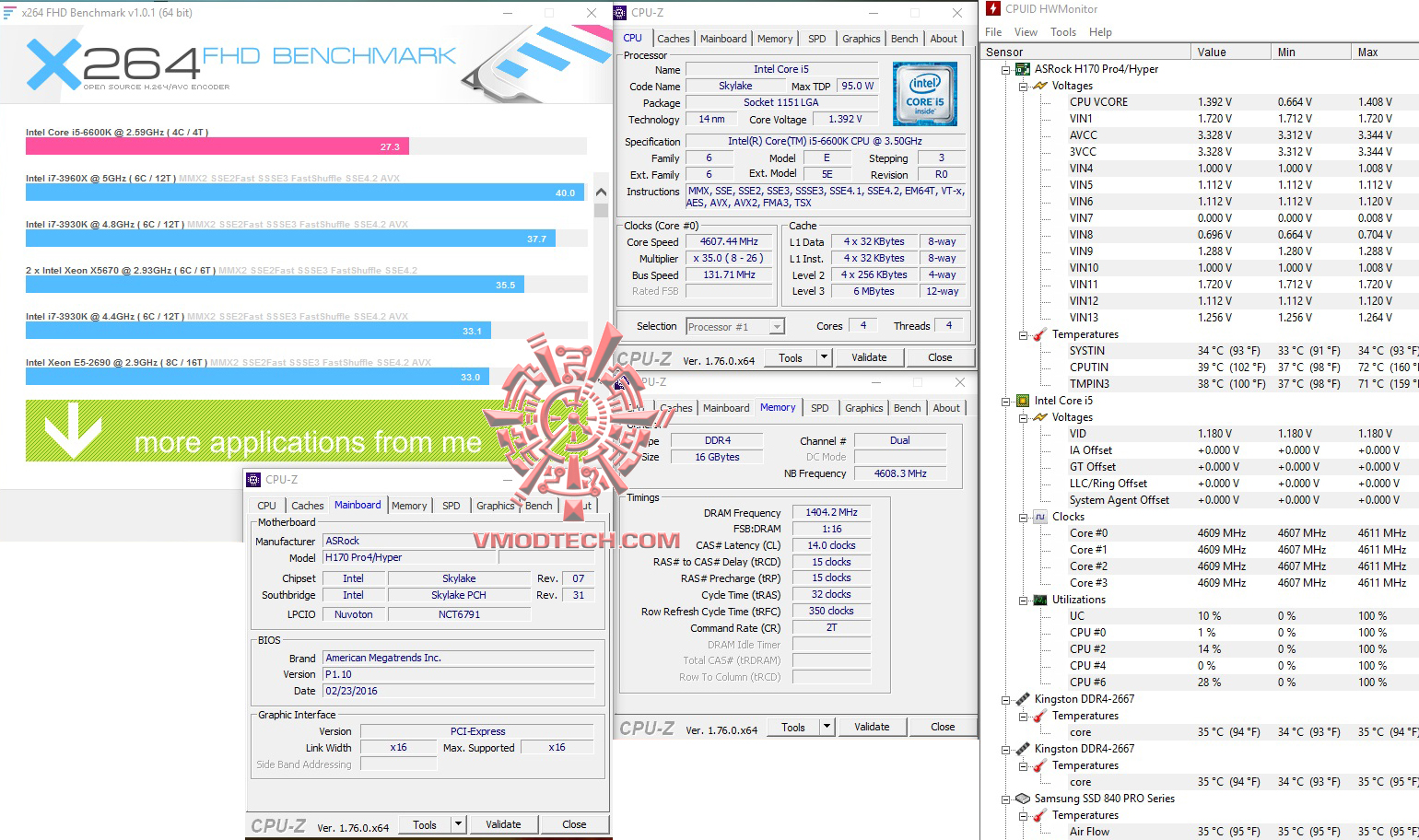Click the white down arrow in green banner
This screenshot has width=1419, height=840.
[73, 430]
